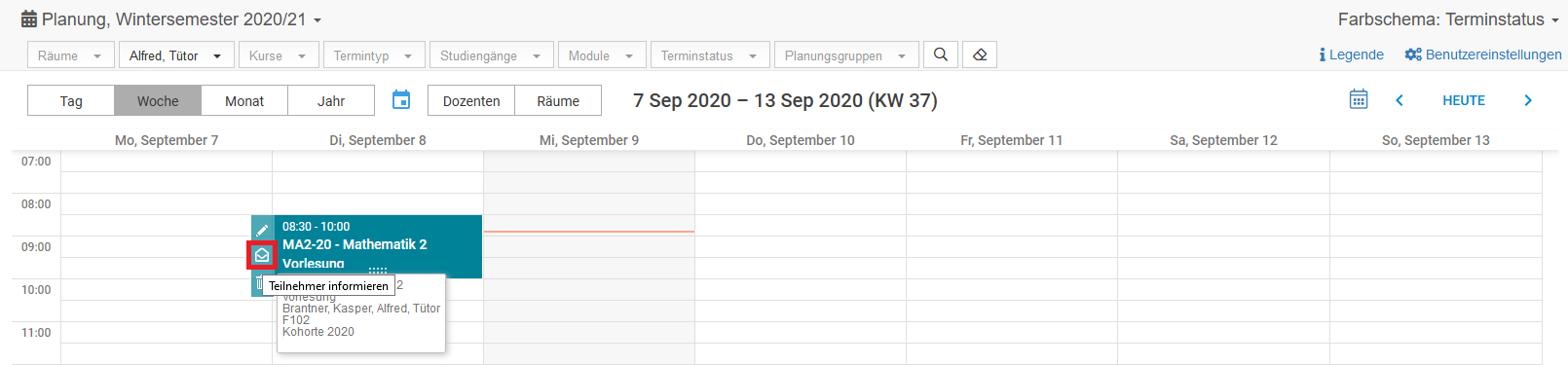The image size is (1568, 365).
Task: Open the Studiengänge dropdown
Action: [492, 55]
